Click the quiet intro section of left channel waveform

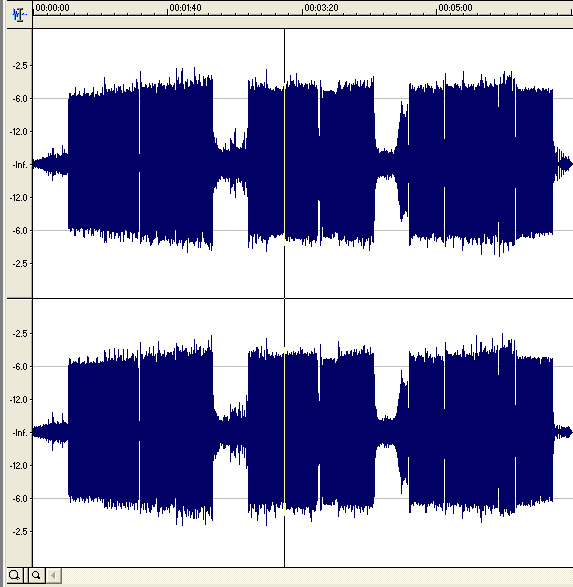pyautogui.click(x=51, y=164)
